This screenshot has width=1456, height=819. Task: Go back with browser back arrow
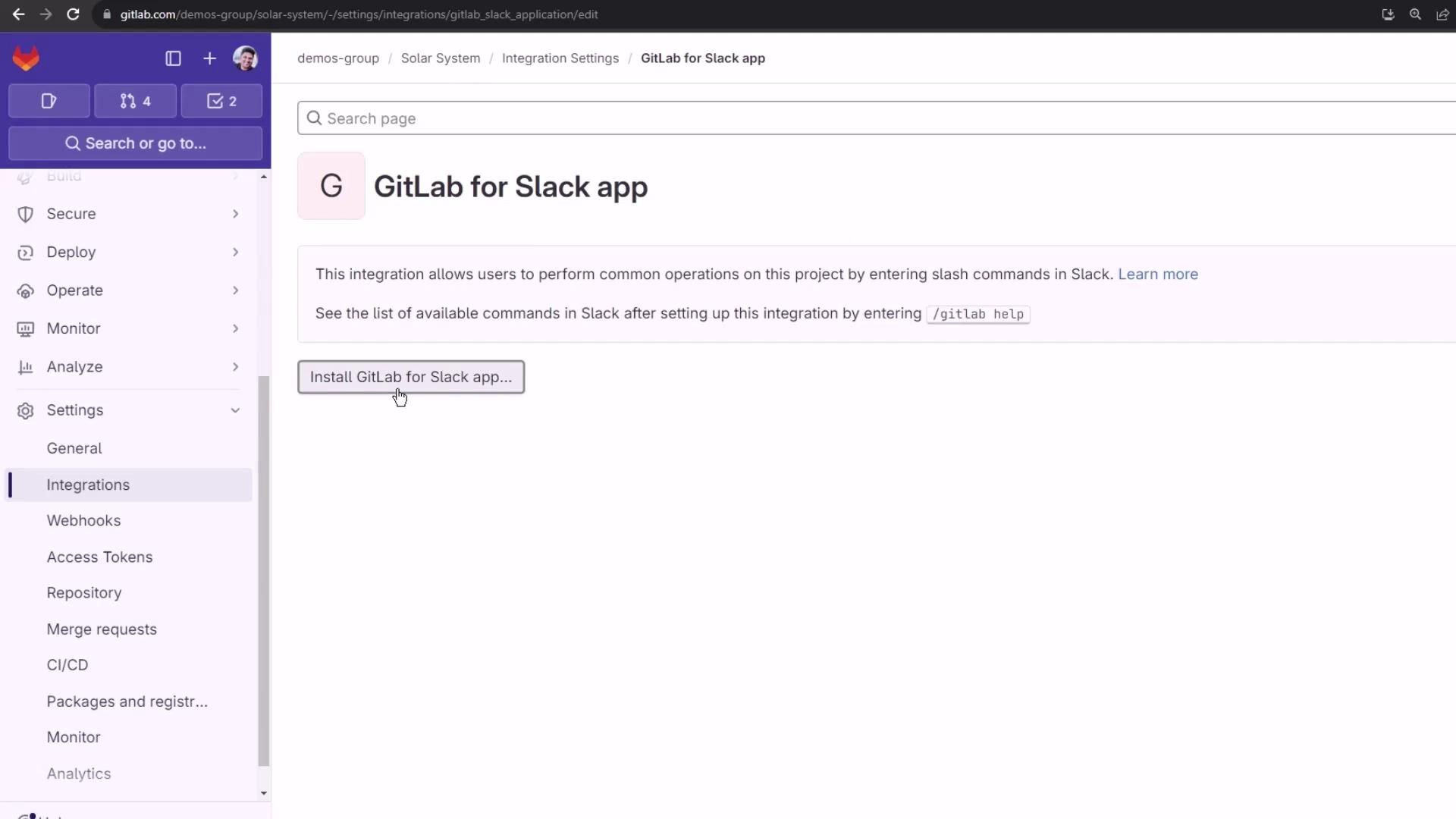[18, 14]
